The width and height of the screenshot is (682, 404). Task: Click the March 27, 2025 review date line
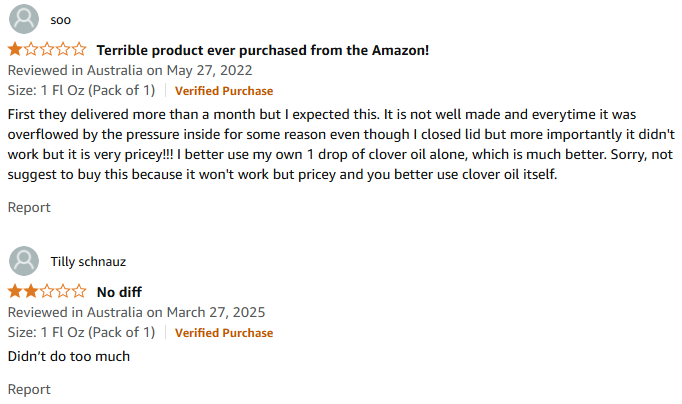[139, 313]
